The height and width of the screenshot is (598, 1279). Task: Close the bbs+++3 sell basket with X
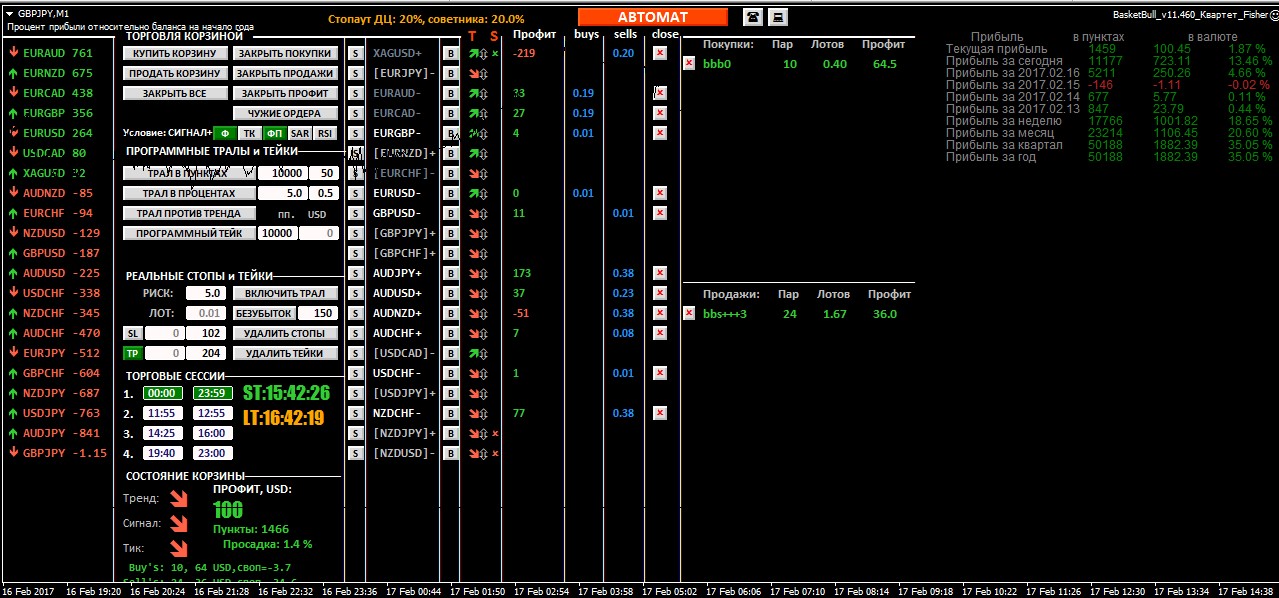689,313
